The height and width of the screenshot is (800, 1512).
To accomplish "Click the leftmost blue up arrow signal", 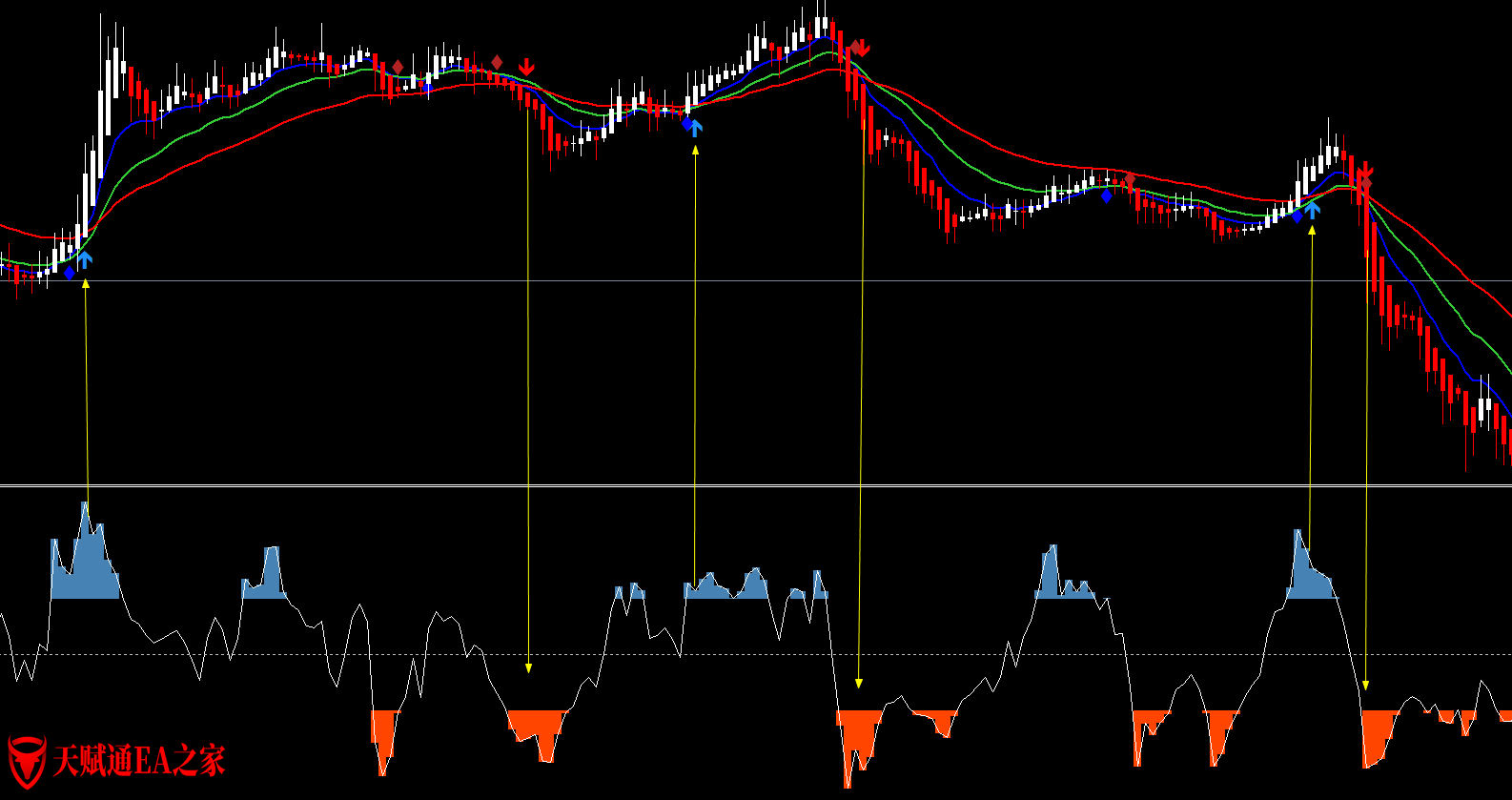I will [x=85, y=259].
